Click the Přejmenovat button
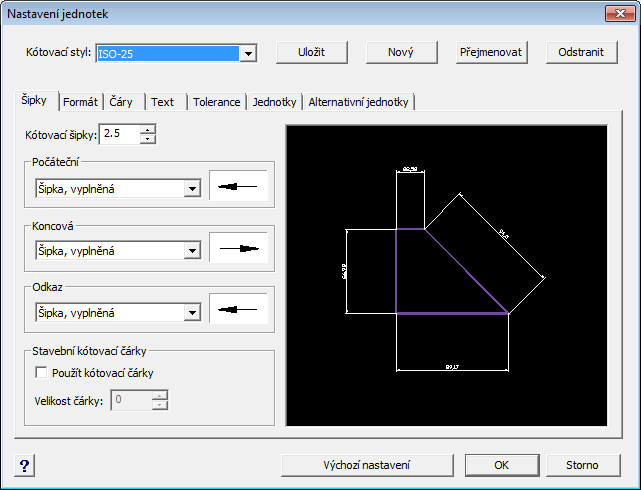Screen dimensions: 641x490 tap(491, 52)
